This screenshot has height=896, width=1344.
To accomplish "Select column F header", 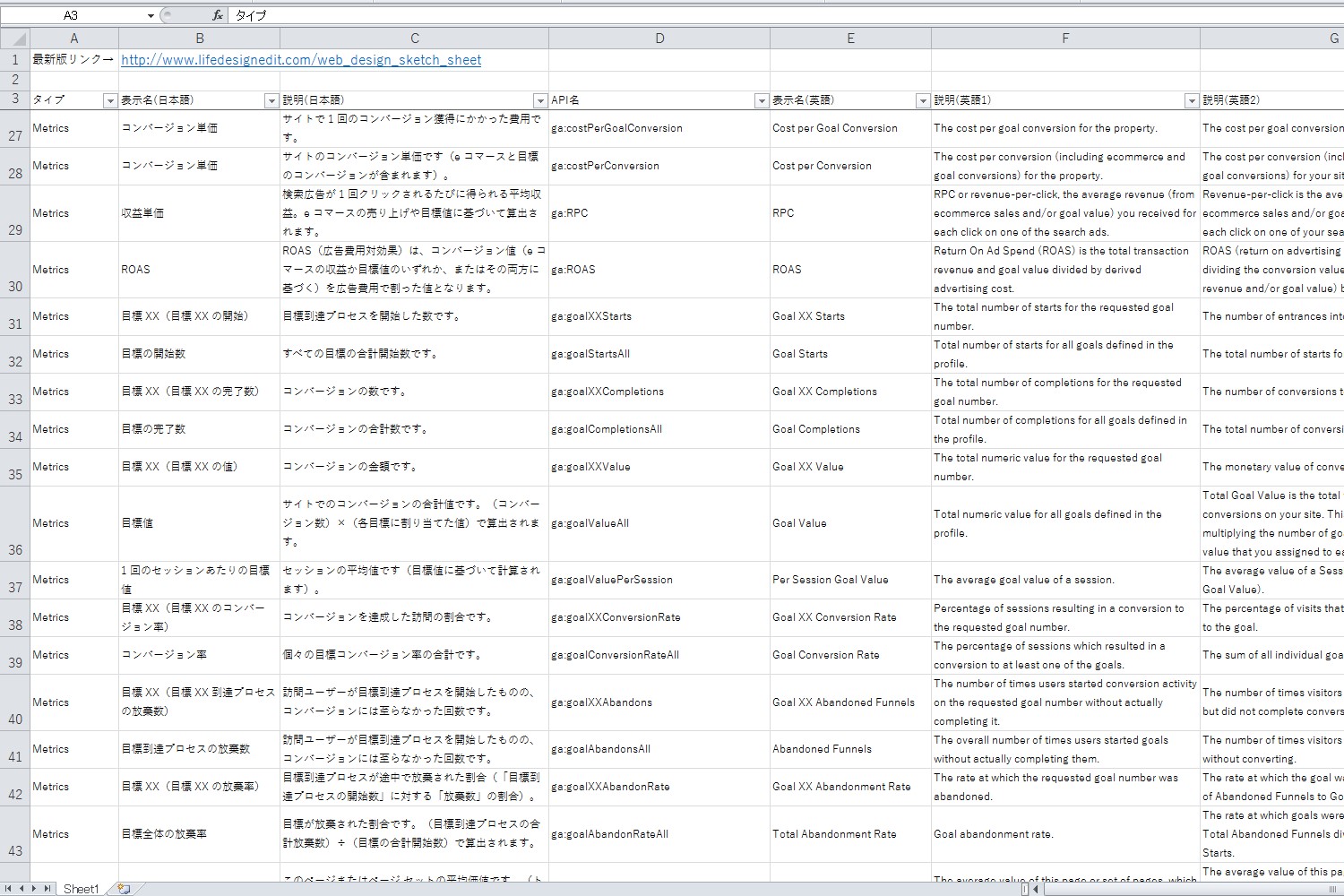I will pyautogui.click(x=1065, y=39).
